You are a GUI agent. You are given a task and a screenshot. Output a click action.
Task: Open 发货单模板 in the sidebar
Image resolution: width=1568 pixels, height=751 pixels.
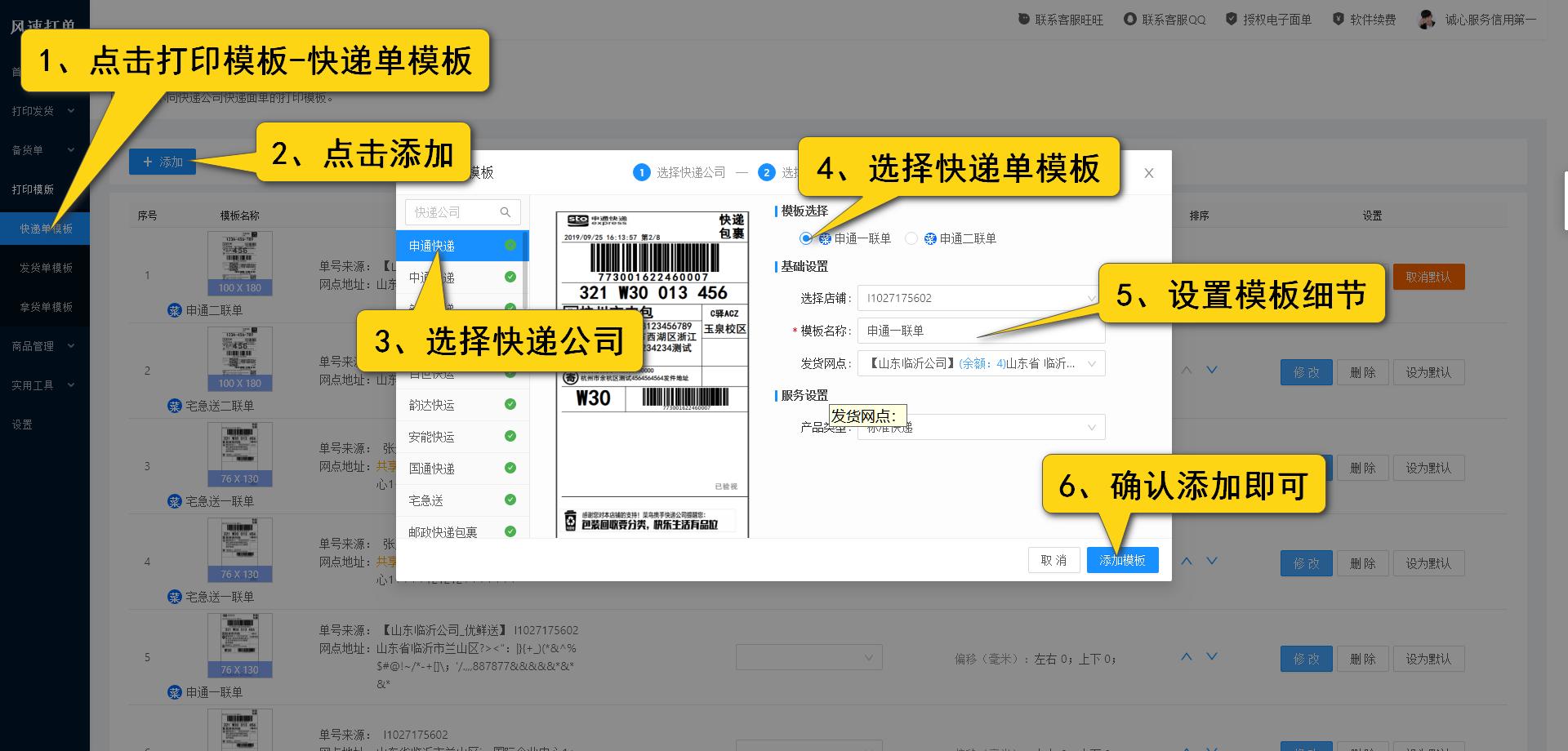point(45,267)
